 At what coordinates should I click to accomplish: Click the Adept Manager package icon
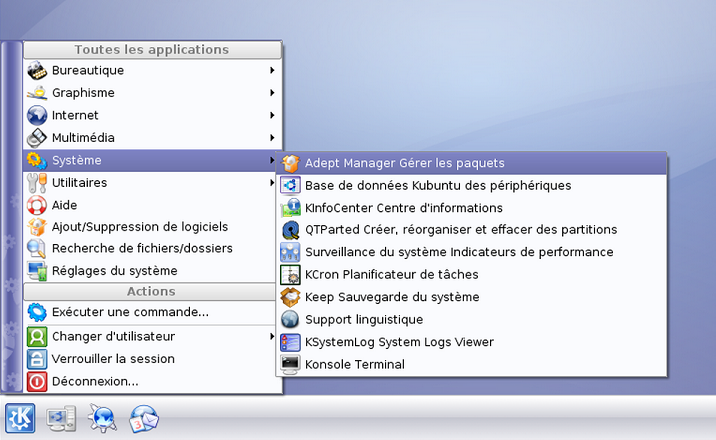click(x=290, y=163)
